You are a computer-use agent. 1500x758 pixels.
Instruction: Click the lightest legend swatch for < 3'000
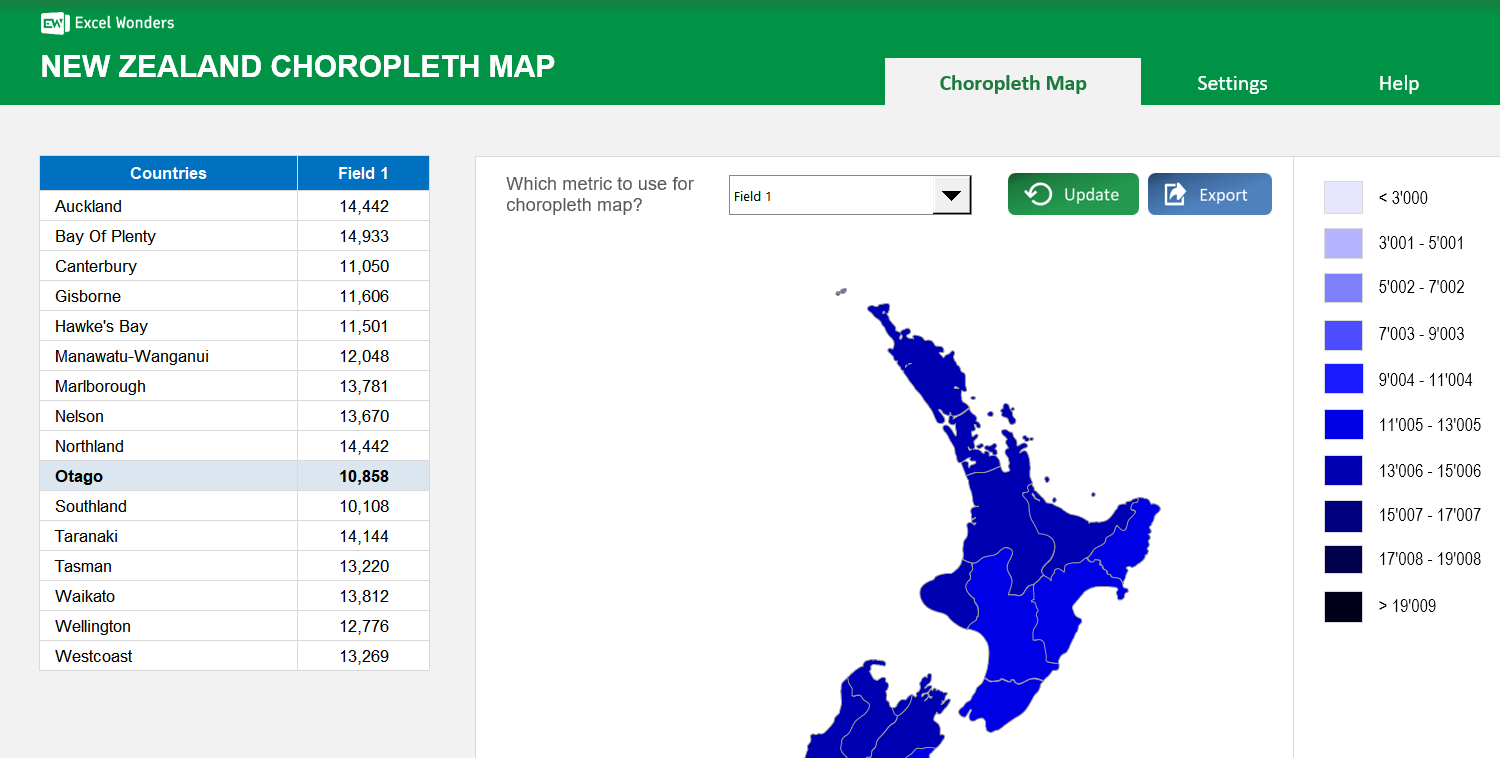1343,198
